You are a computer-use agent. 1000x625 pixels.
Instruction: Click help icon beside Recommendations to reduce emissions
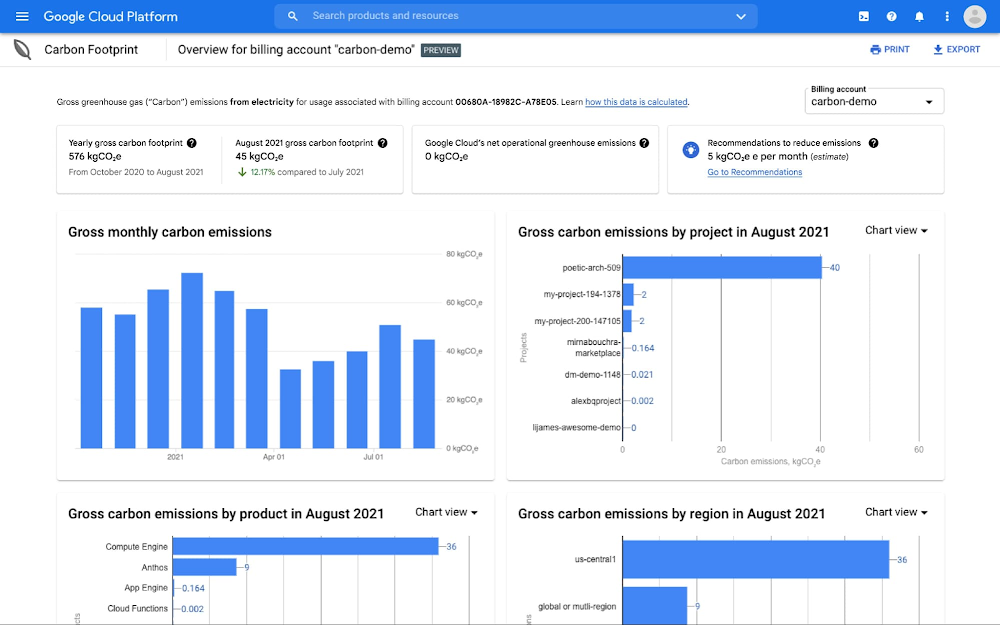[x=873, y=143]
